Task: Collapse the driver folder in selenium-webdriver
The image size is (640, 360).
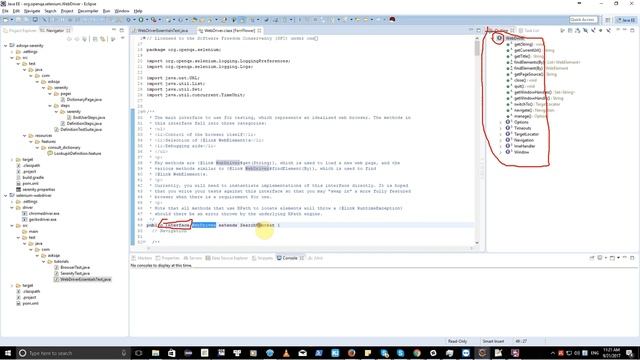Action: (x=12, y=207)
